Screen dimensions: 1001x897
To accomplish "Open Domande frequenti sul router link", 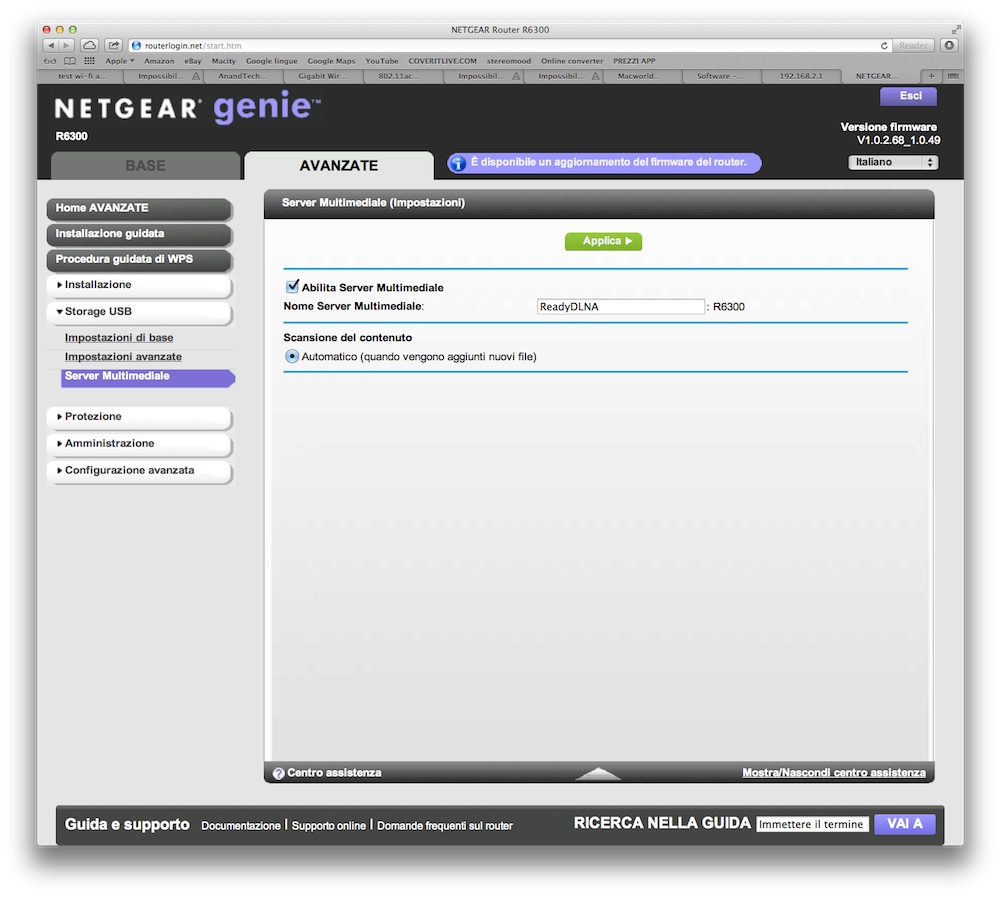I will point(445,825).
